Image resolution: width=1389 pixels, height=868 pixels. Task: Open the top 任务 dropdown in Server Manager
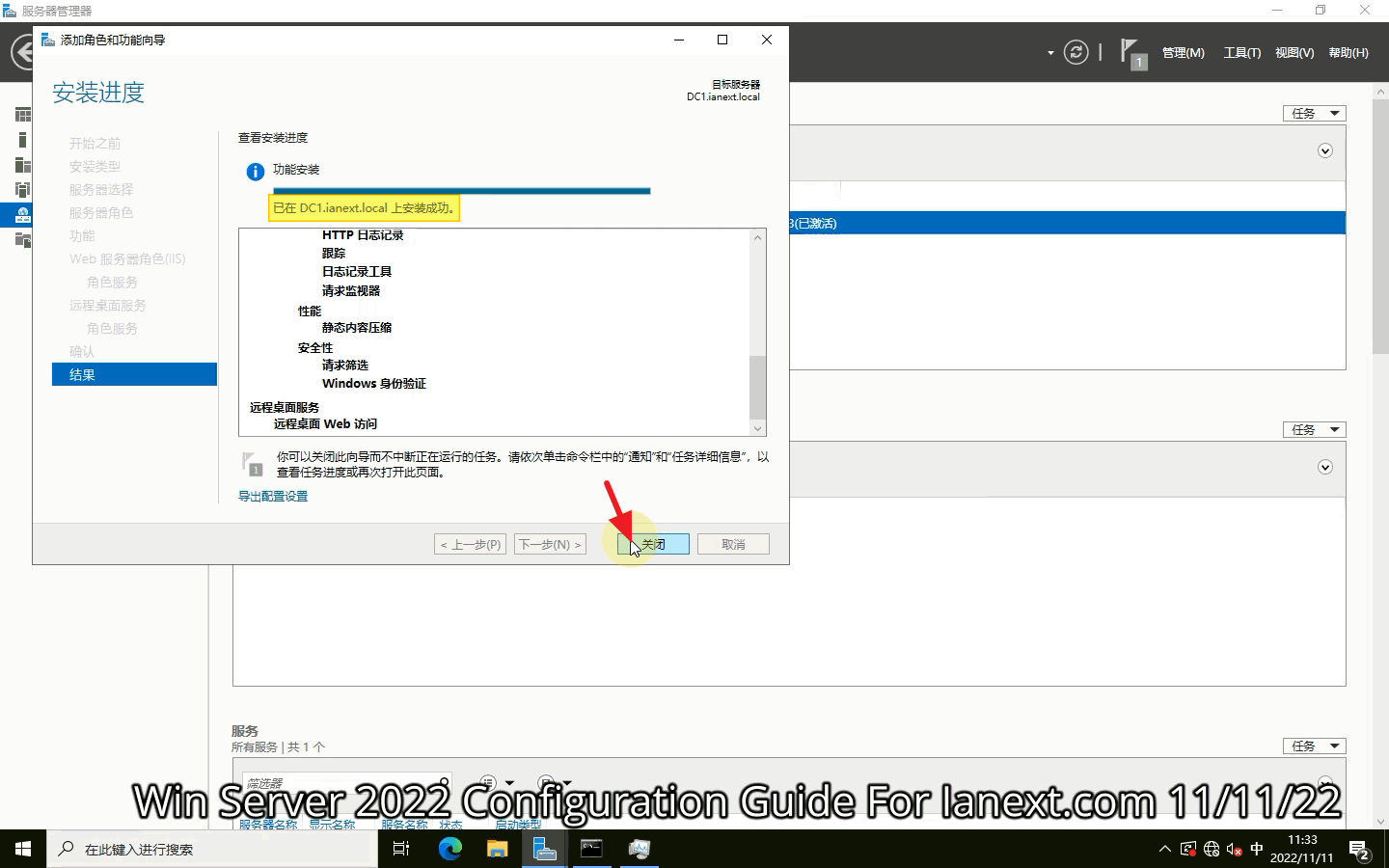1315,113
